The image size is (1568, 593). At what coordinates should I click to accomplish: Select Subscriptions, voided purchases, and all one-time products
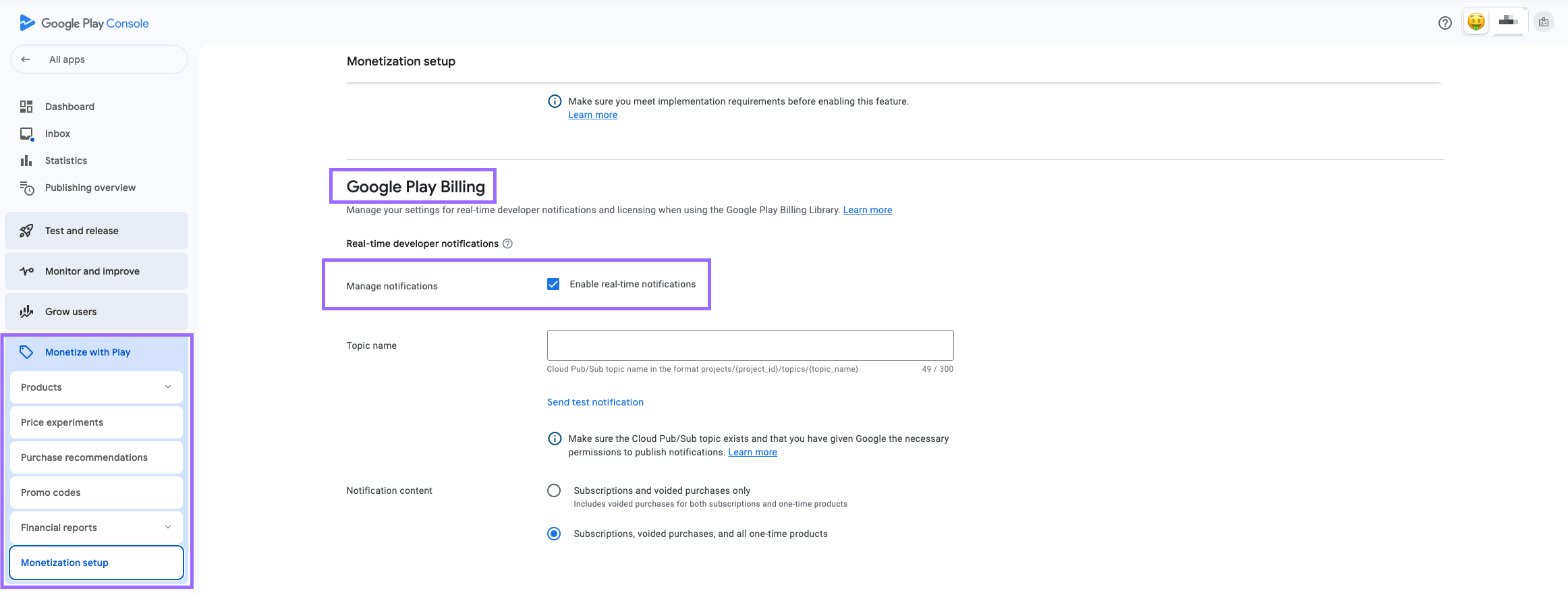tap(554, 534)
